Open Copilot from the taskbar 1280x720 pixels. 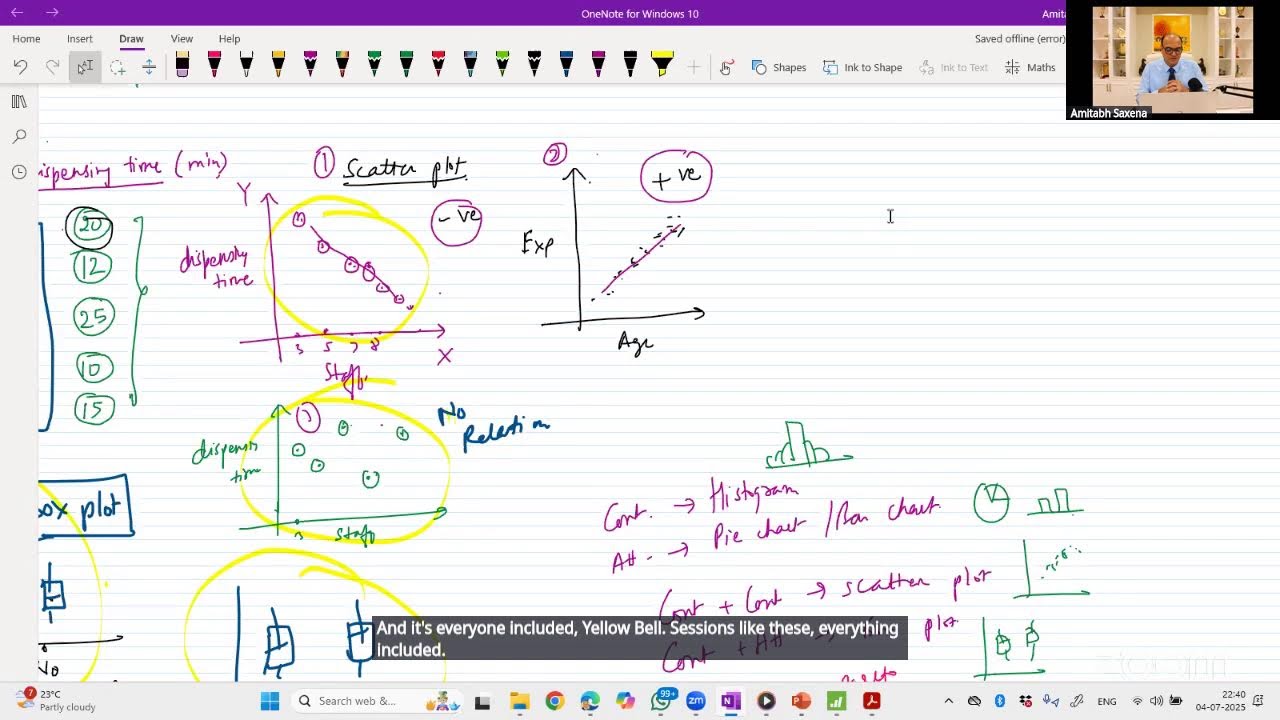pyautogui.click(x=625, y=701)
